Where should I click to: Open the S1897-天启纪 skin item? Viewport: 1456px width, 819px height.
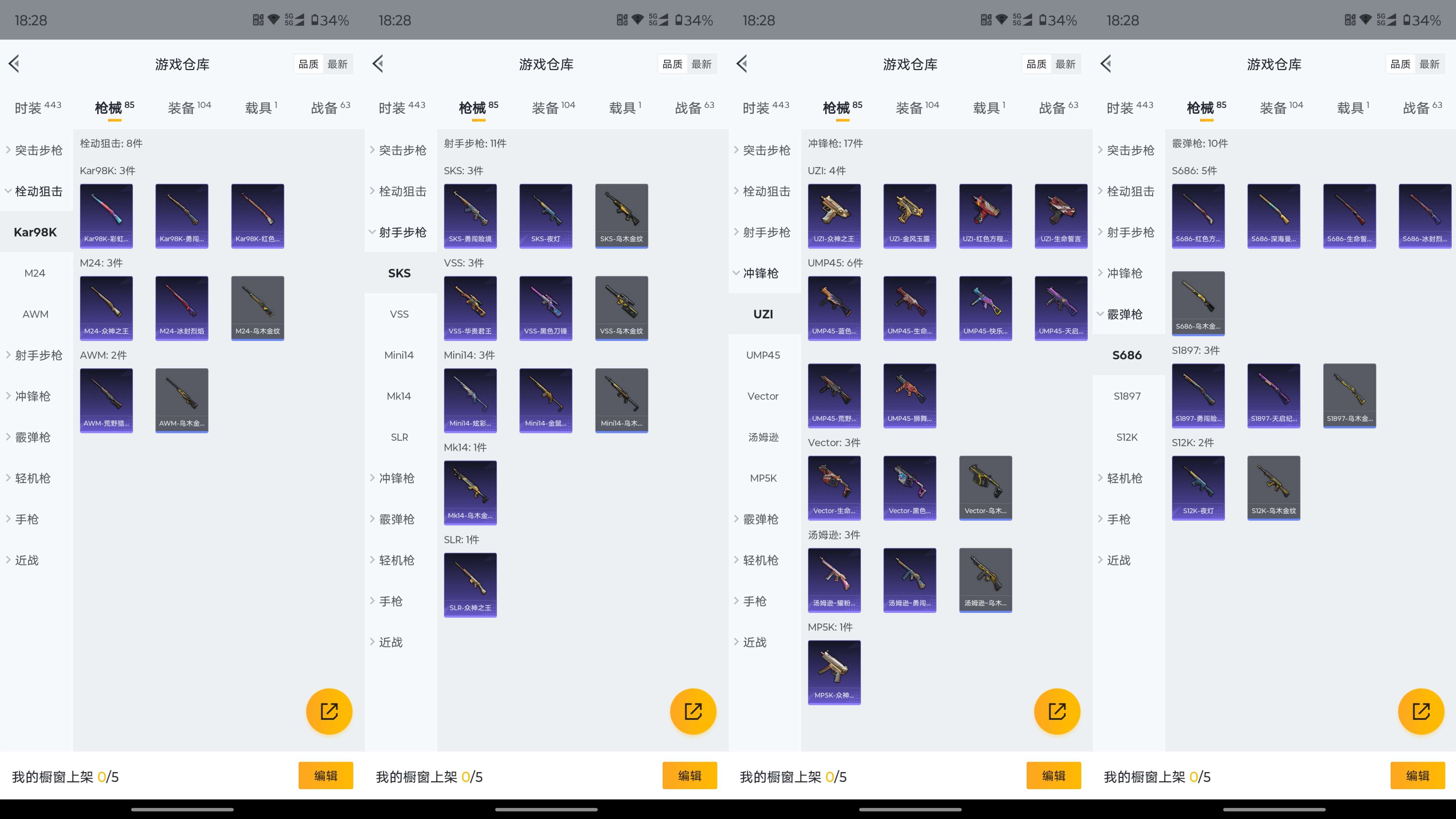click(x=1274, y=396)
